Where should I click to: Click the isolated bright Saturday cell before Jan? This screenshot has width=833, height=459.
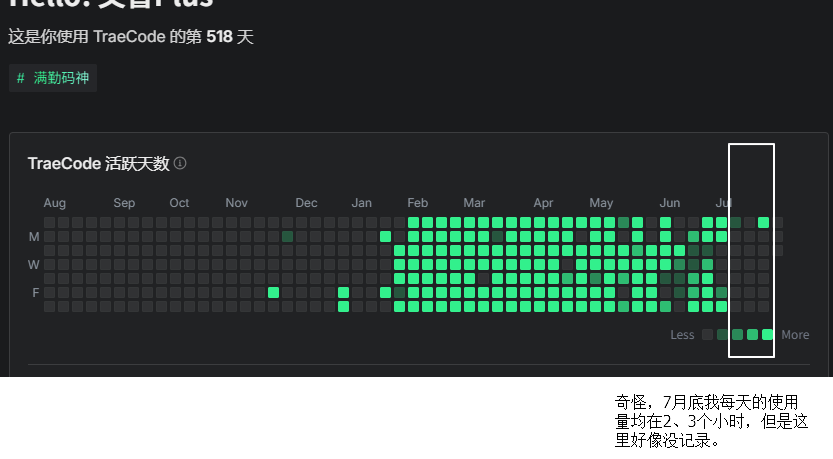344,306
